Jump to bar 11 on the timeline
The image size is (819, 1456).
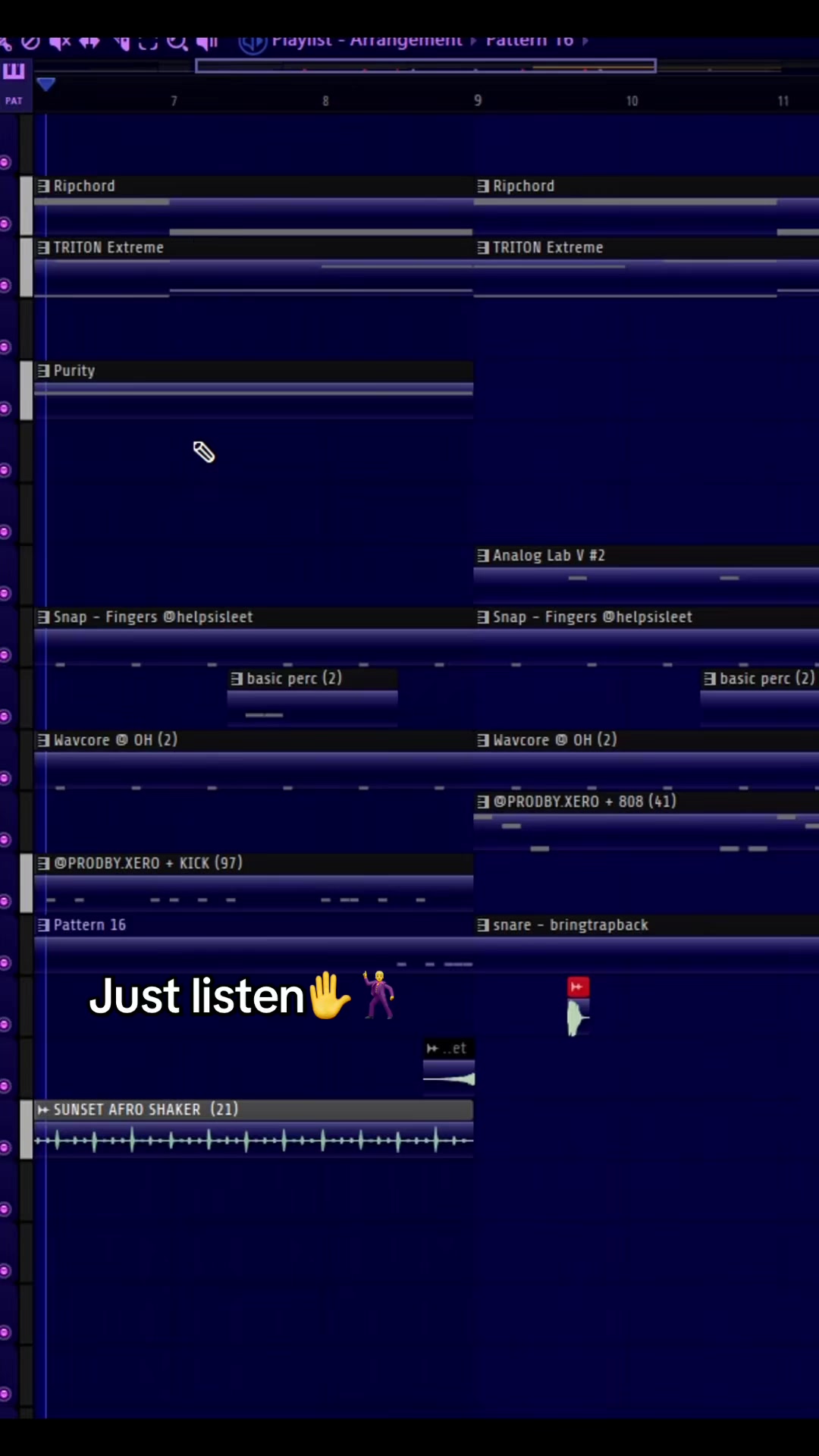pos(783,101)
